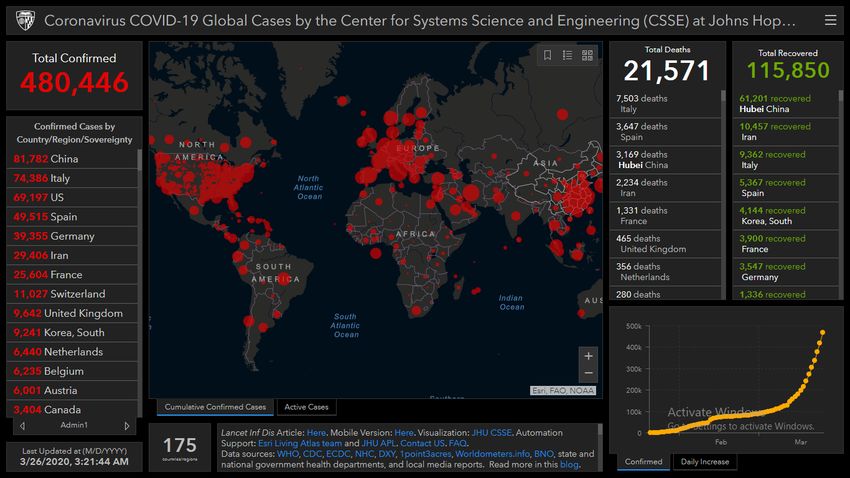Select Iran in confirmed cases list
850x478 pixels.
pyautogui.click(x=72, y=255)
